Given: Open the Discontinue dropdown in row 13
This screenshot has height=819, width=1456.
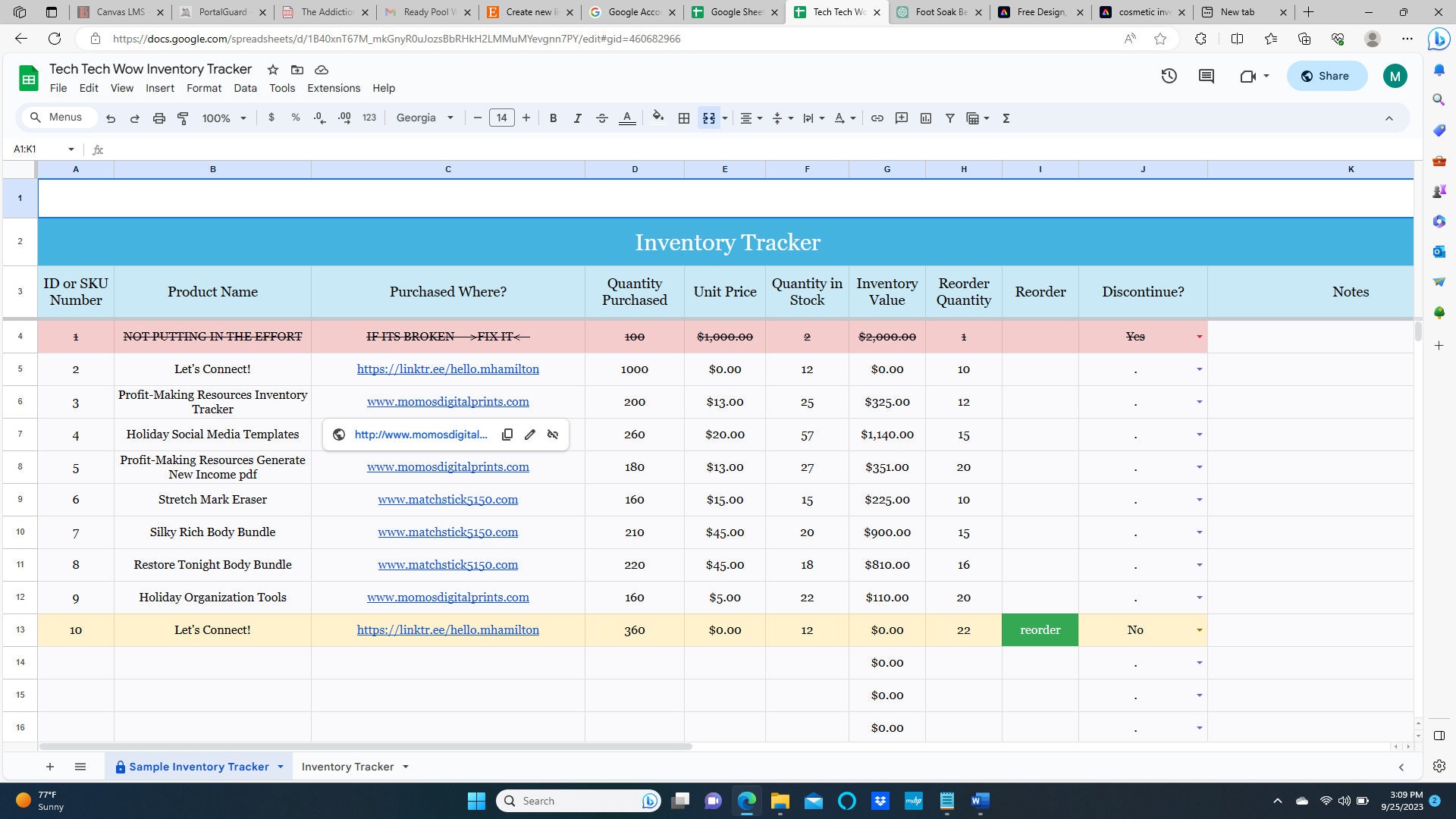Looking at the screenshot, I should [1198, 629].
